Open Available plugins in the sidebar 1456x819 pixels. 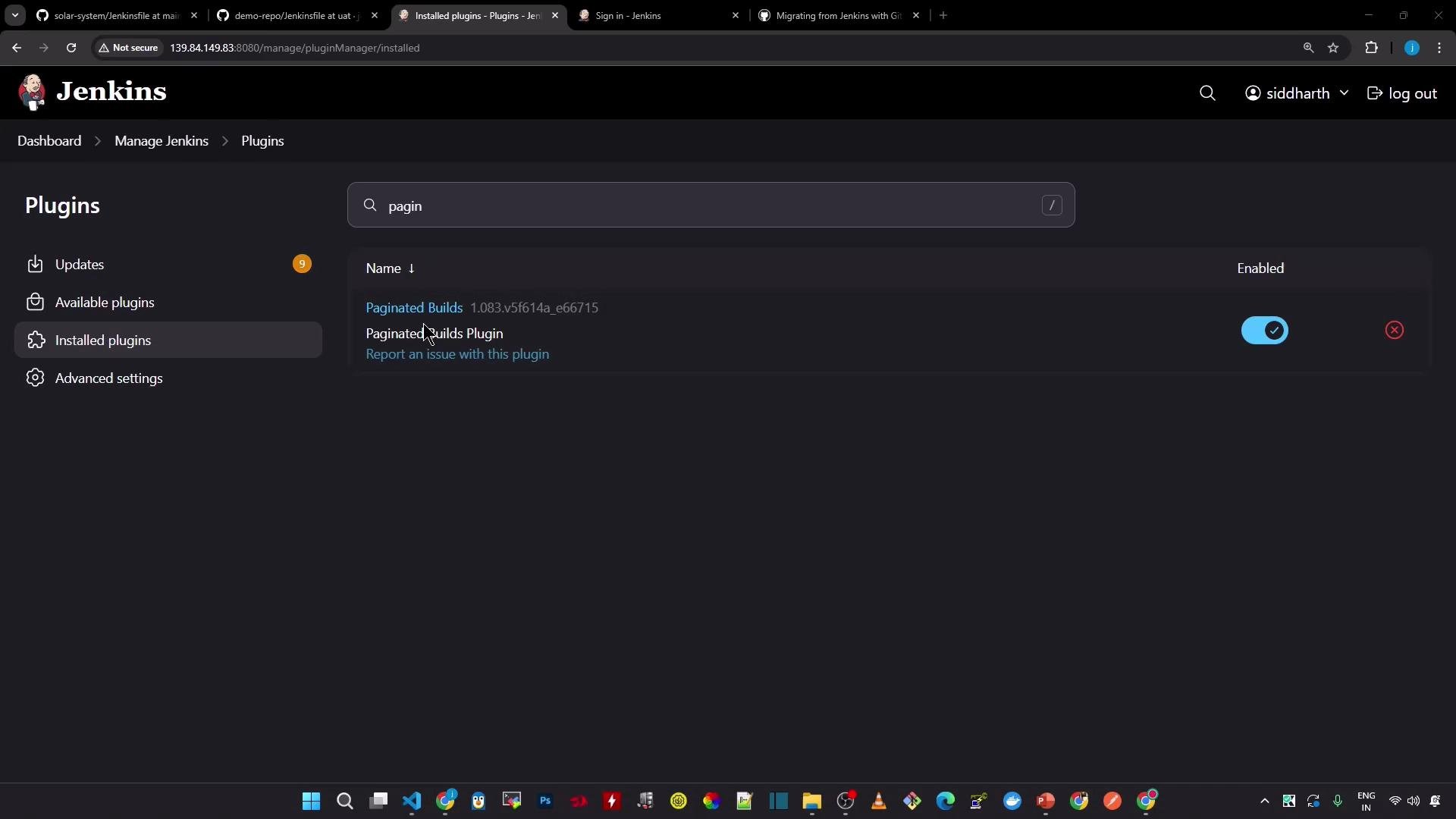click(168, 303)
